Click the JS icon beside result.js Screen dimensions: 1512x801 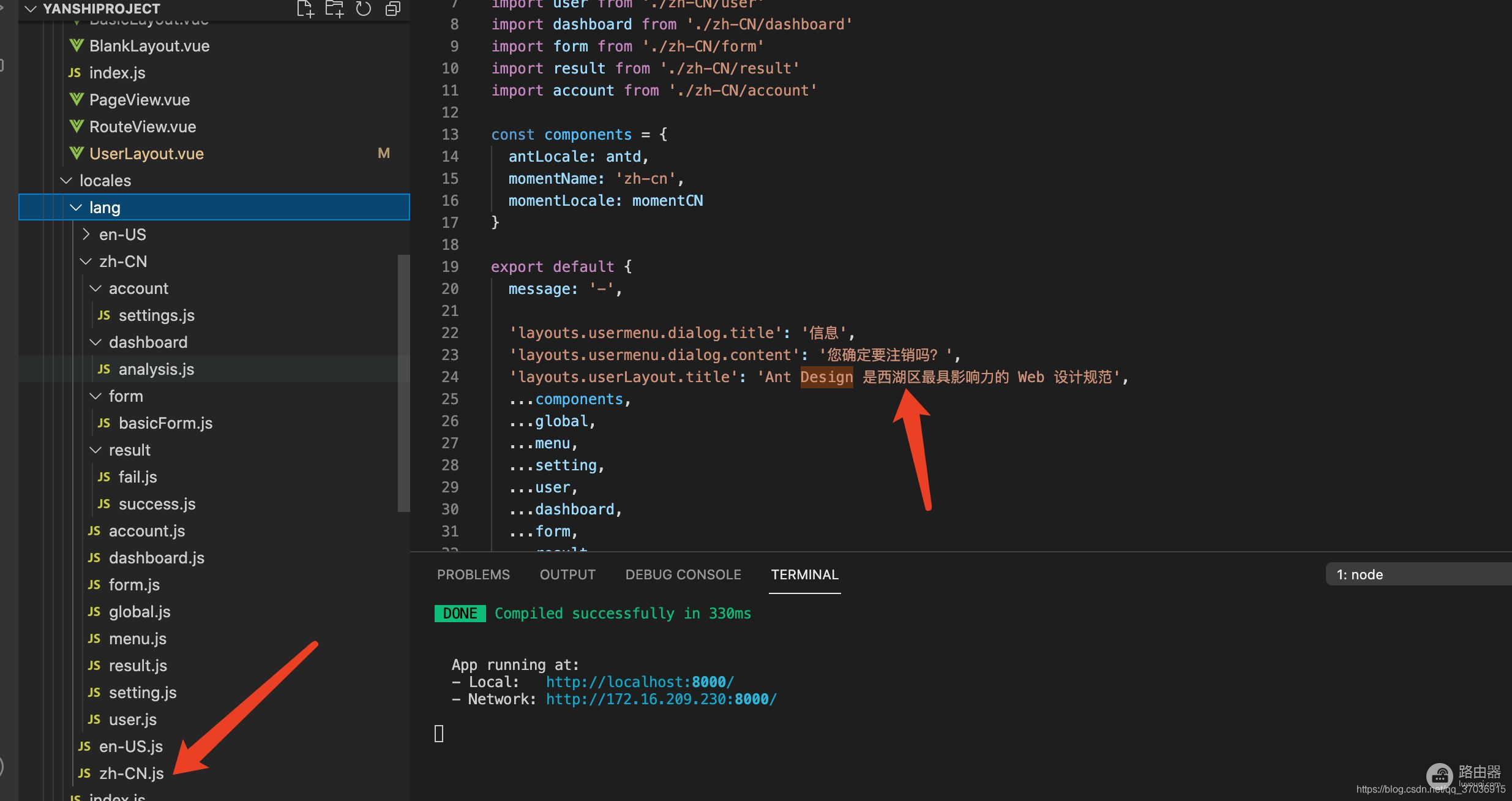click(94, 665)
